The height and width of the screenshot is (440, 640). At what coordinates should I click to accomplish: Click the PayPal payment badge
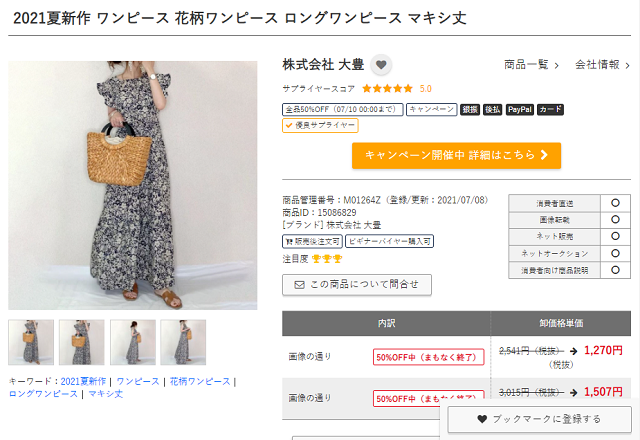(x=520, y=109)
